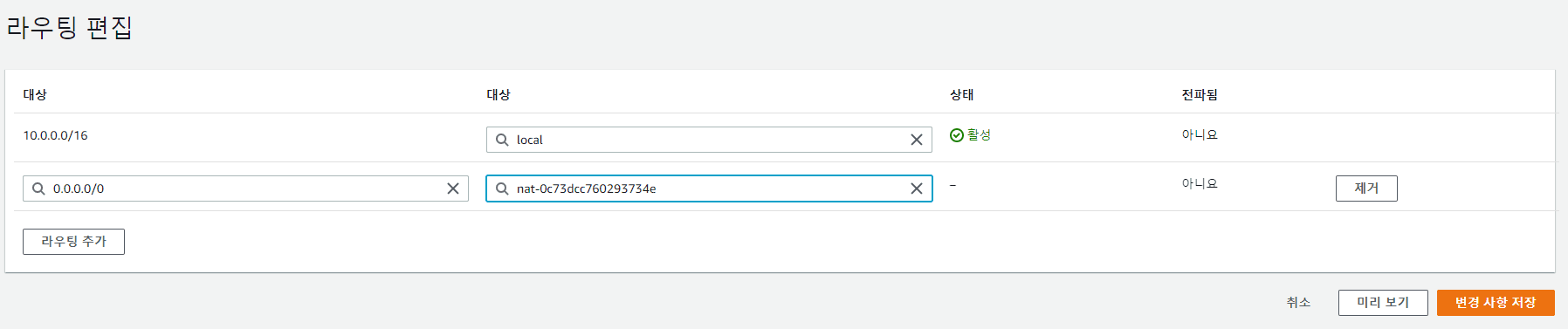Focus the 0.0.0.0/0 destination input field
The height and width of the screenshot is (329, 1568).
245,188
